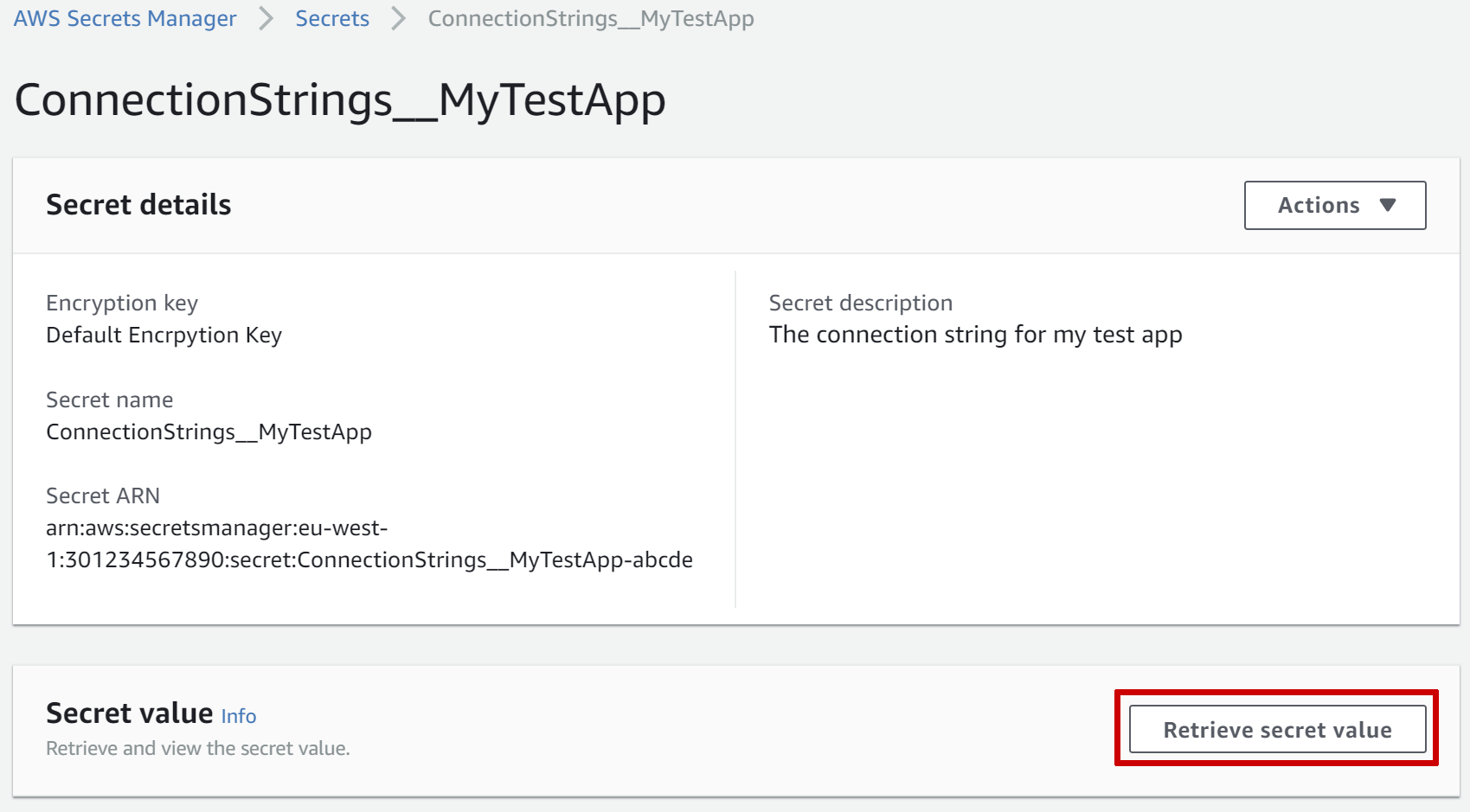This screenshot has width=1470, height=812.
Task: Select the Default Encrpytion Key value
Action: click(164, 335)
